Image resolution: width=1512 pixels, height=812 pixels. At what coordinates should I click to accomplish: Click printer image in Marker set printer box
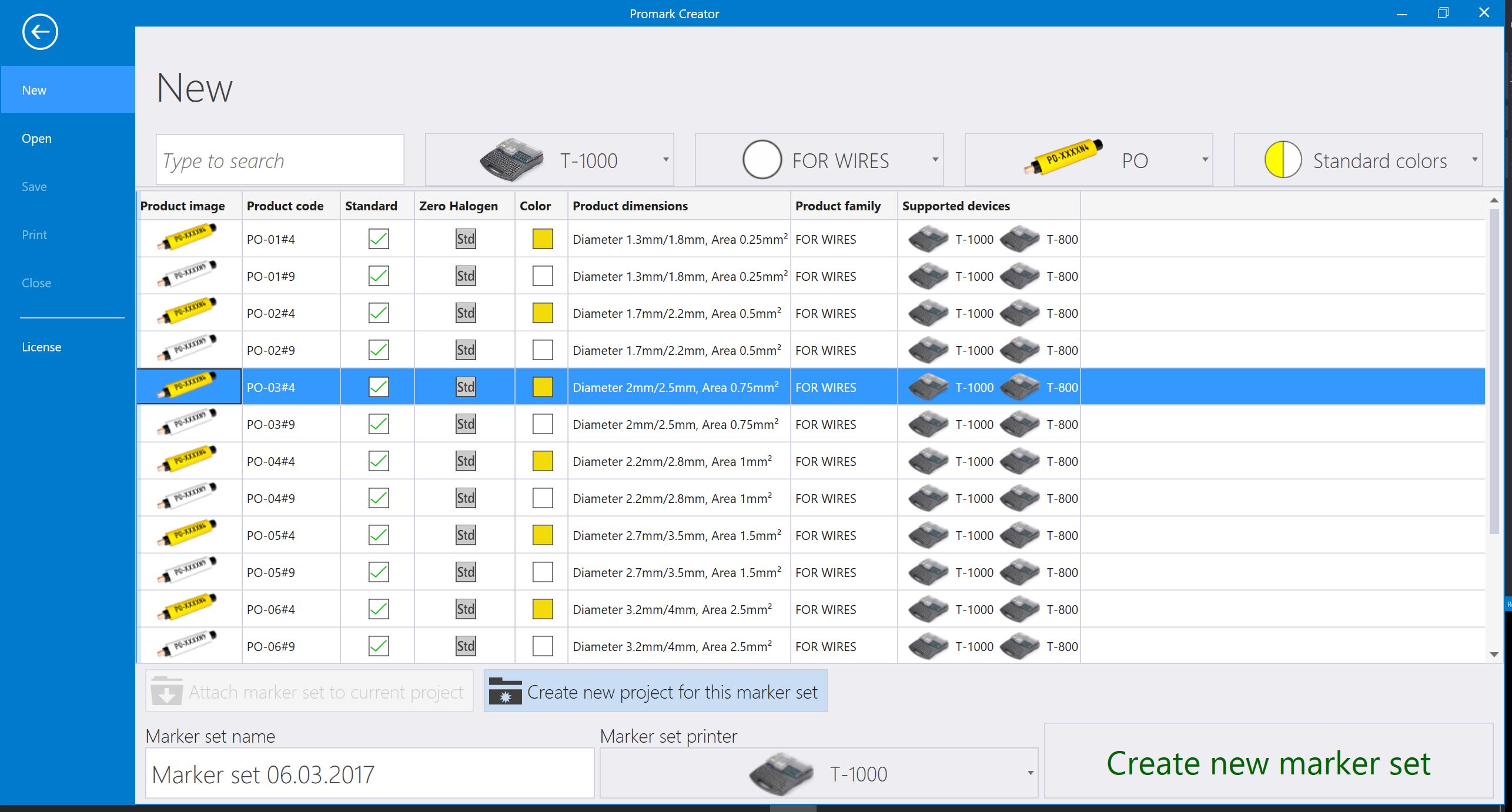tap(782, 773)
